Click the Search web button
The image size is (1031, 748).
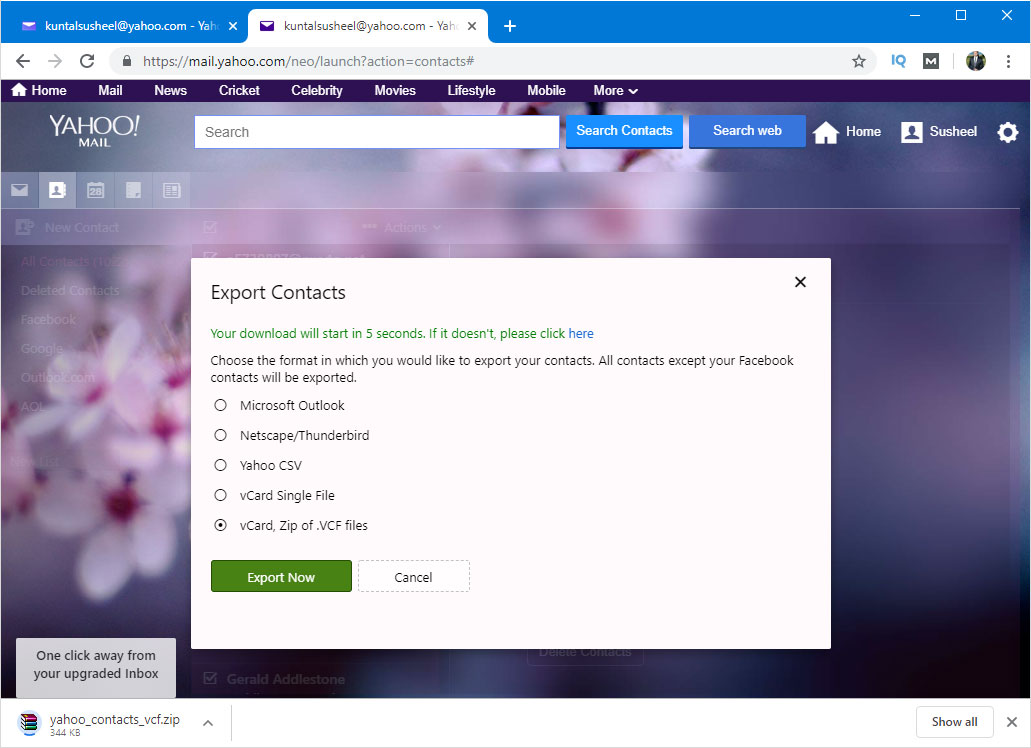(747, 131)
